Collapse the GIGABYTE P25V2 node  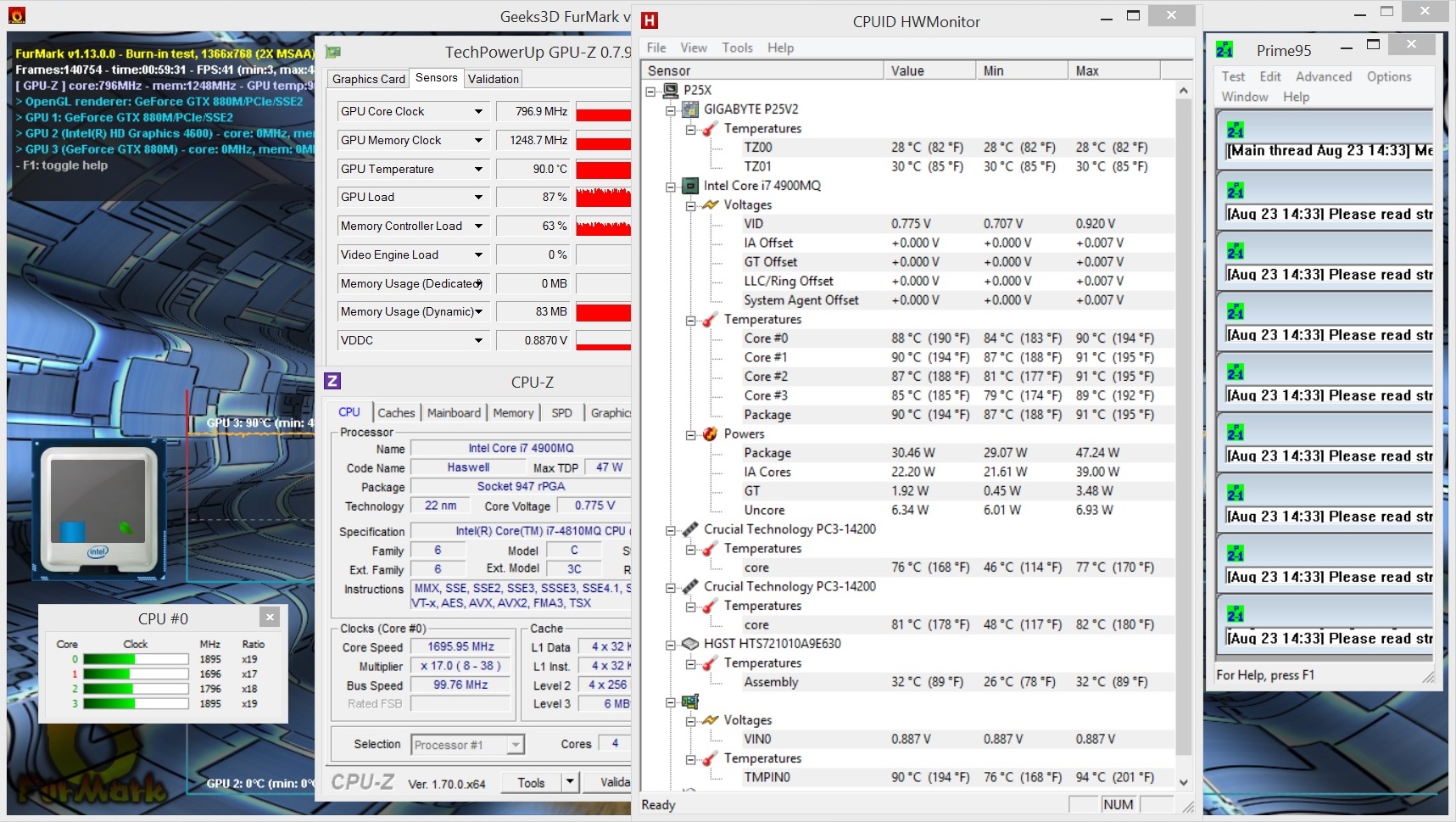671,109
